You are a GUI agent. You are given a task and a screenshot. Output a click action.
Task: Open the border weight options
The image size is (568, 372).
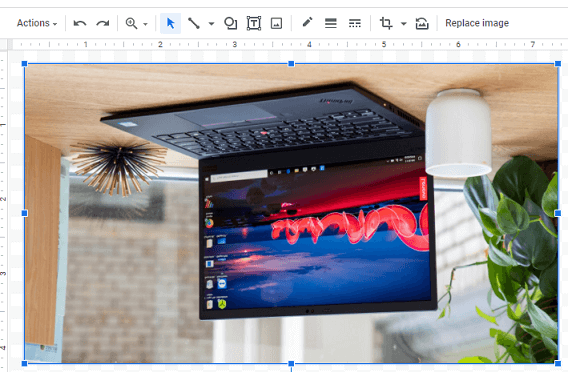pos(331,23)
